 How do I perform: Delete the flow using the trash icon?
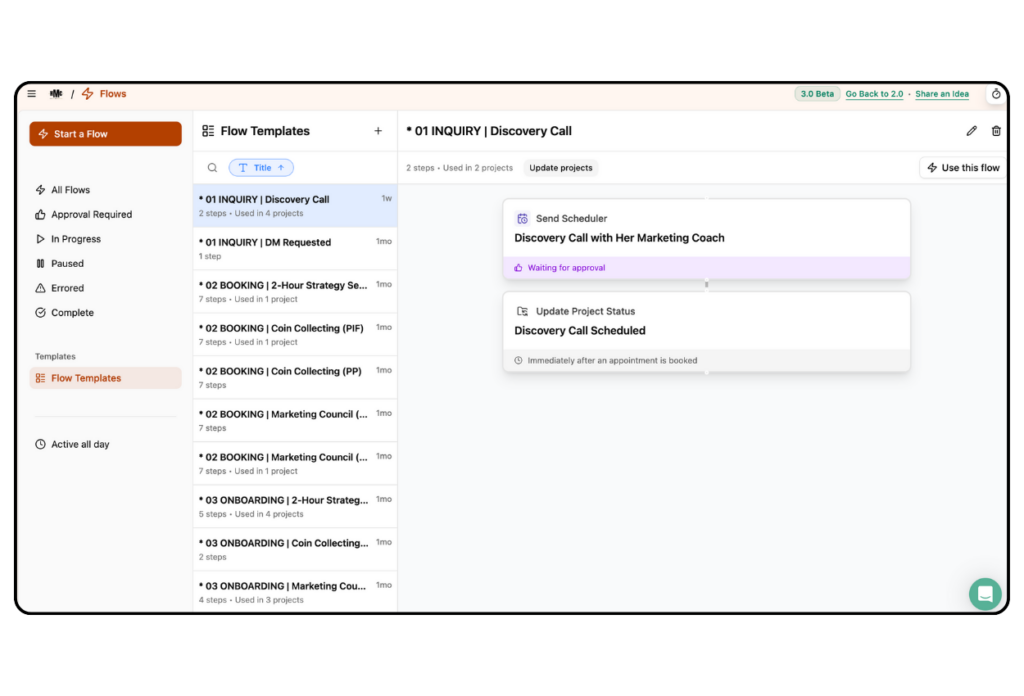[x=996, y=130]
